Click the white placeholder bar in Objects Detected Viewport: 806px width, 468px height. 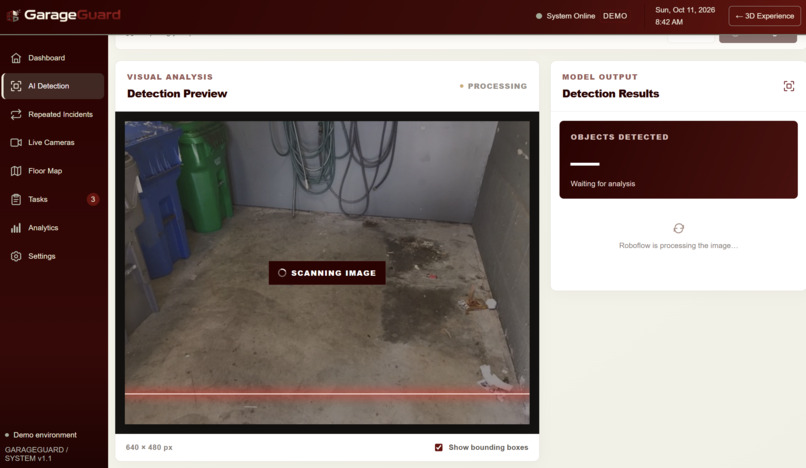pyautogui.click(x=585, y=164)
